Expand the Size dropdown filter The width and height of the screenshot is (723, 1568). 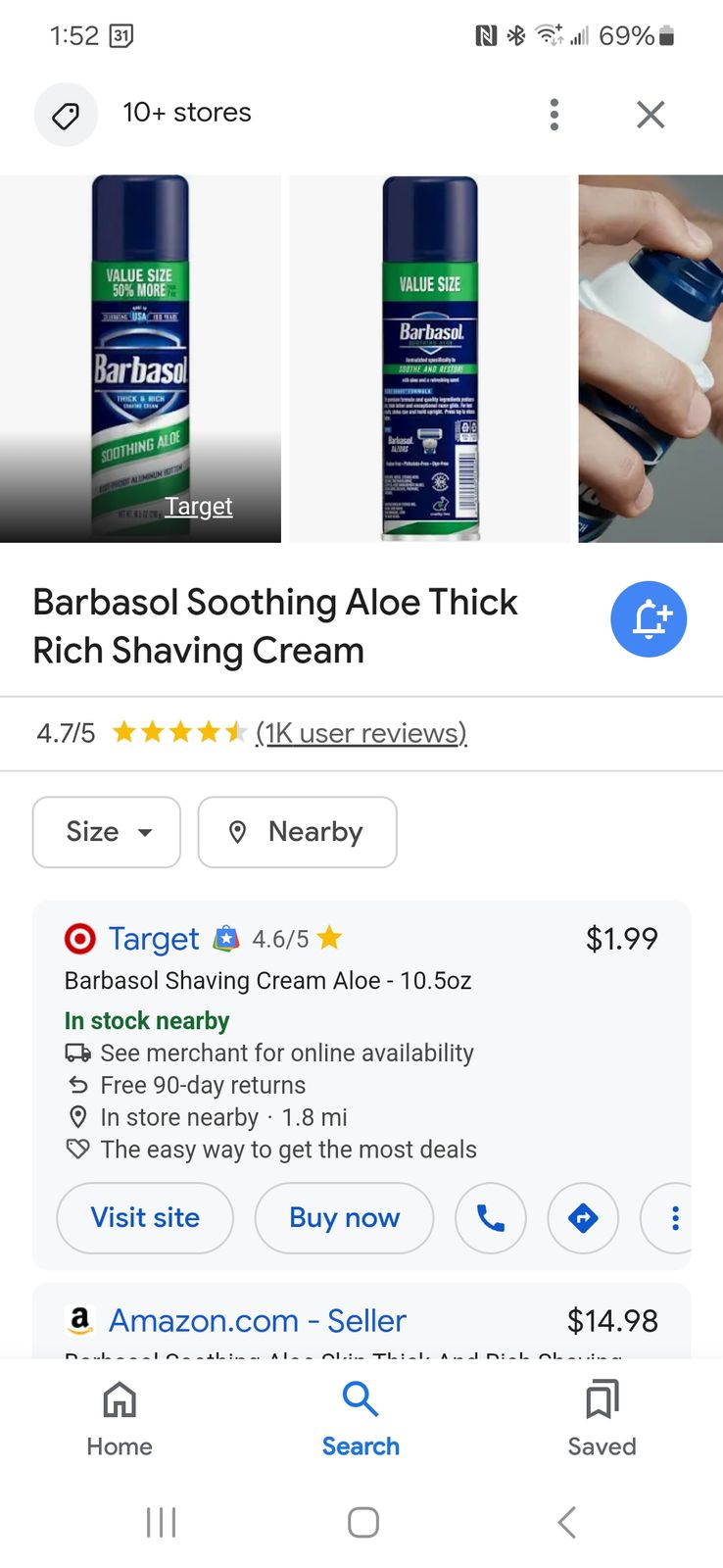tap(107, 832)
